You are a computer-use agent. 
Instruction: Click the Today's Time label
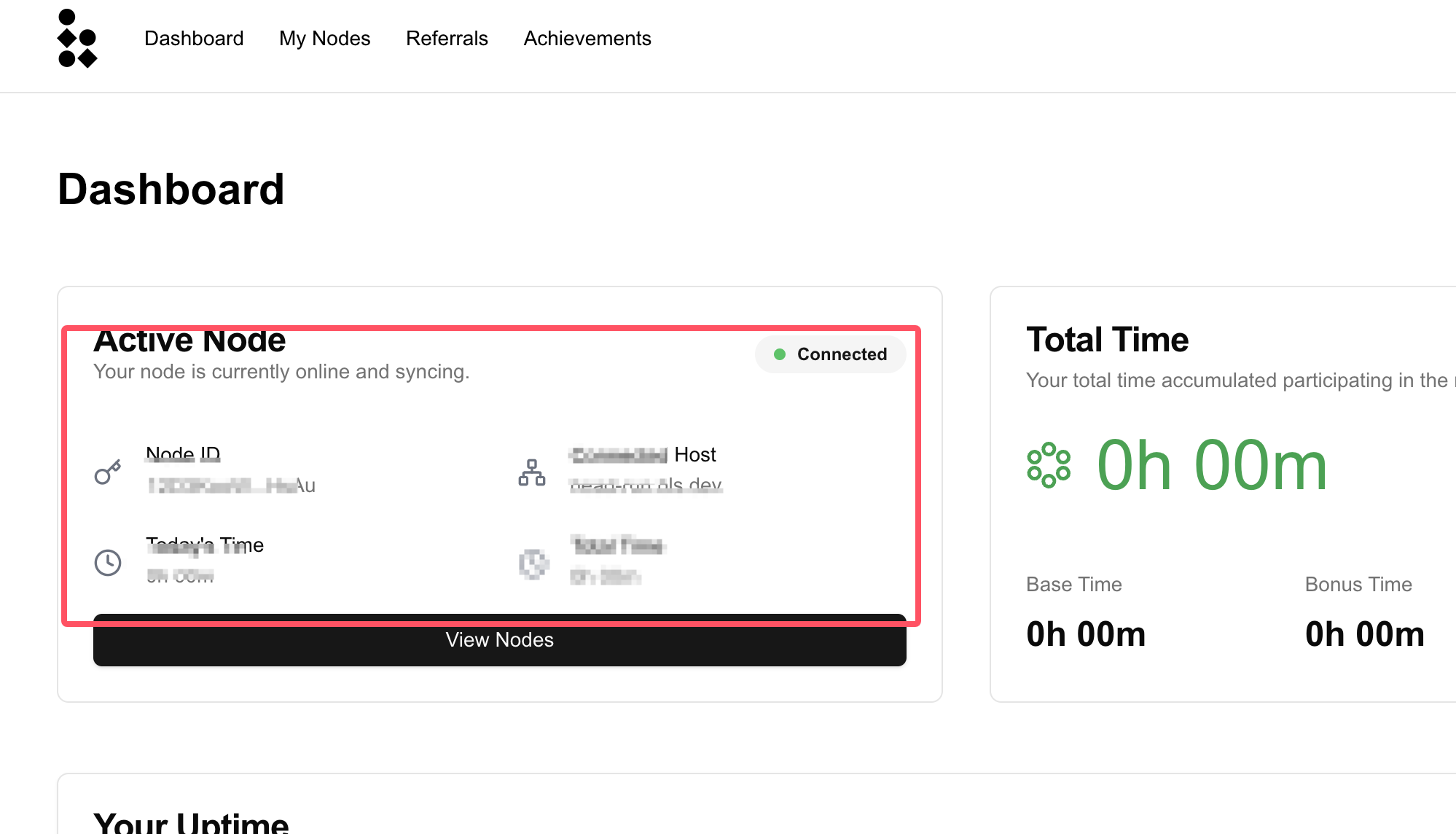coord(205,545)
